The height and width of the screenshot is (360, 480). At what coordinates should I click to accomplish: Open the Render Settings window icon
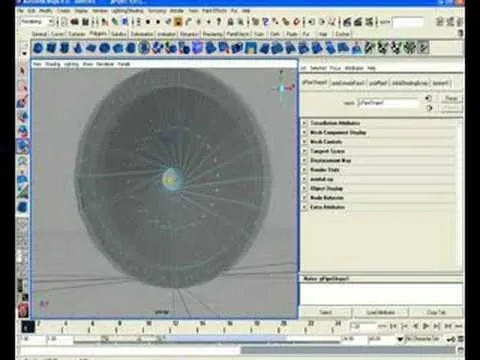(369, 22)
